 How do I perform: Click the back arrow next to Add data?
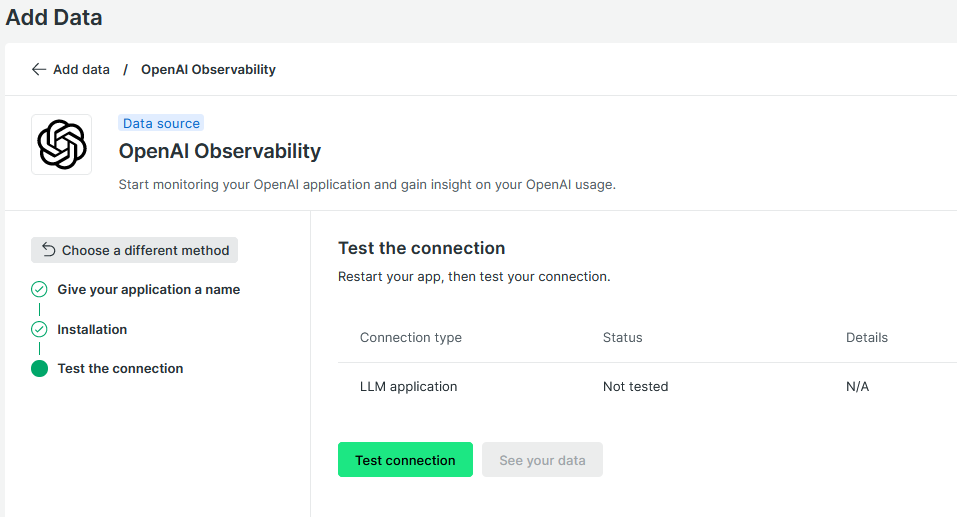click(39, 70)
